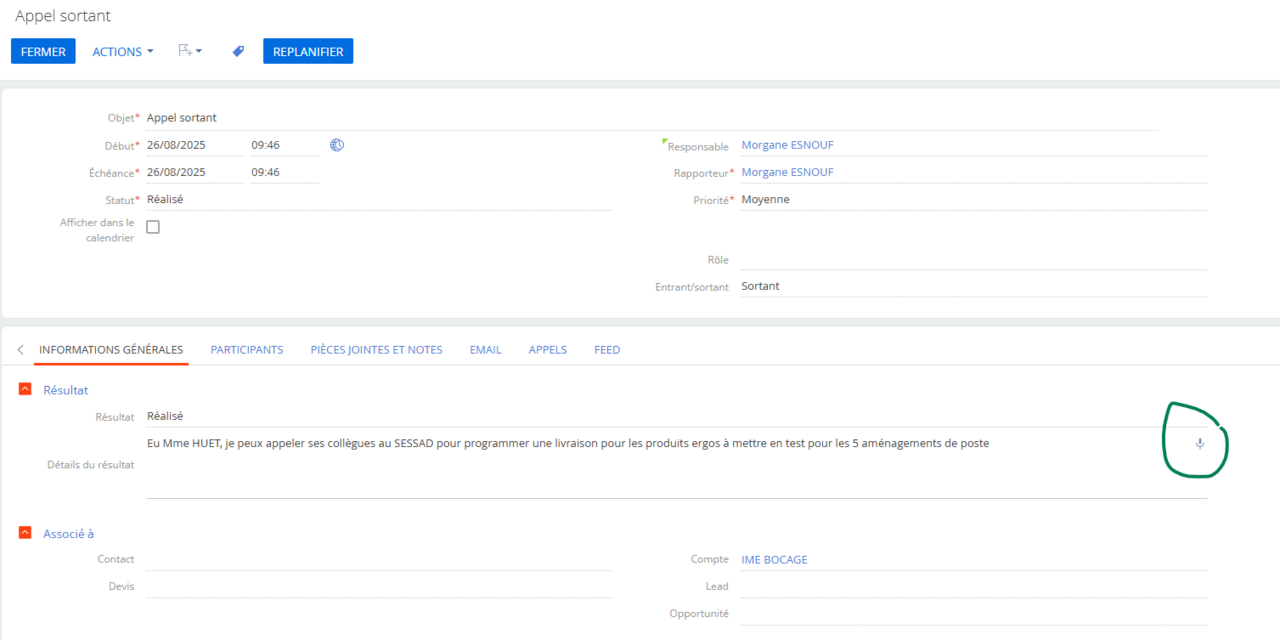Switch to the EMAIL tab
1280x640 pixels.
(486, 350)
